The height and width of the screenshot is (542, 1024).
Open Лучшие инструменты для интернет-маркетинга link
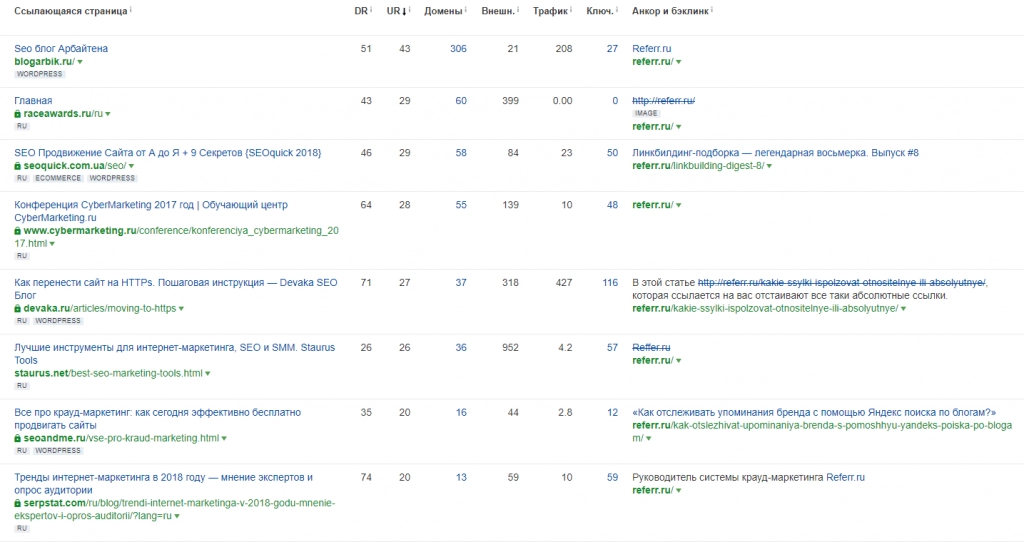coord(174,354)
